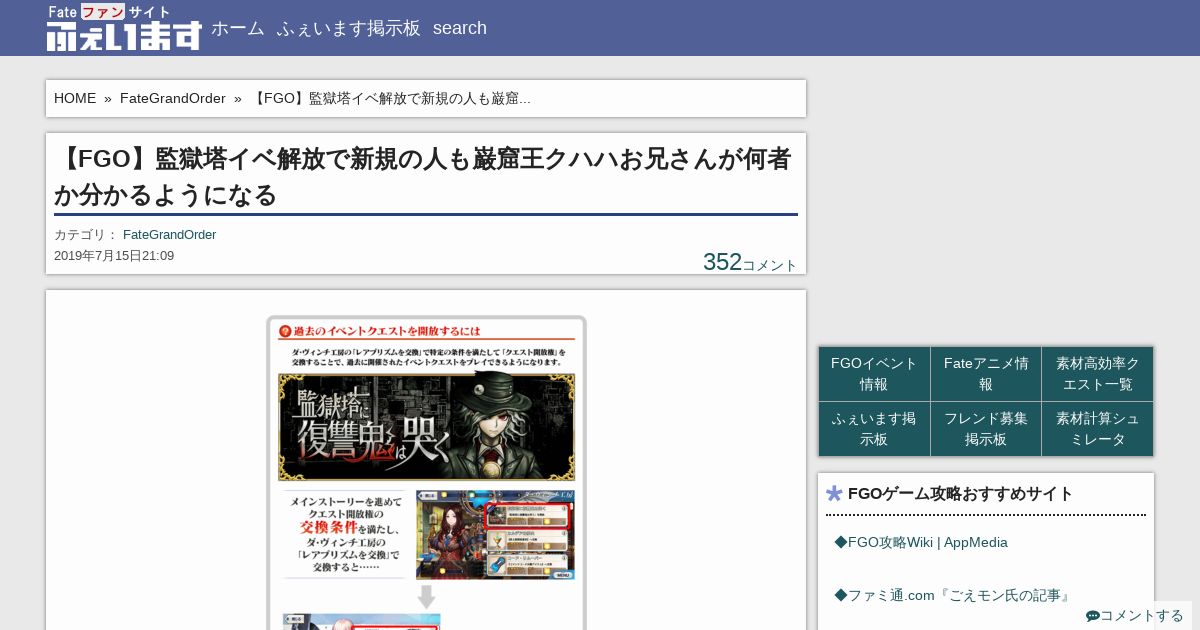The width and height of the screenshot is (1200, 630).
Task: Open the FateGrandOrder category link
Action: point(170,235)
